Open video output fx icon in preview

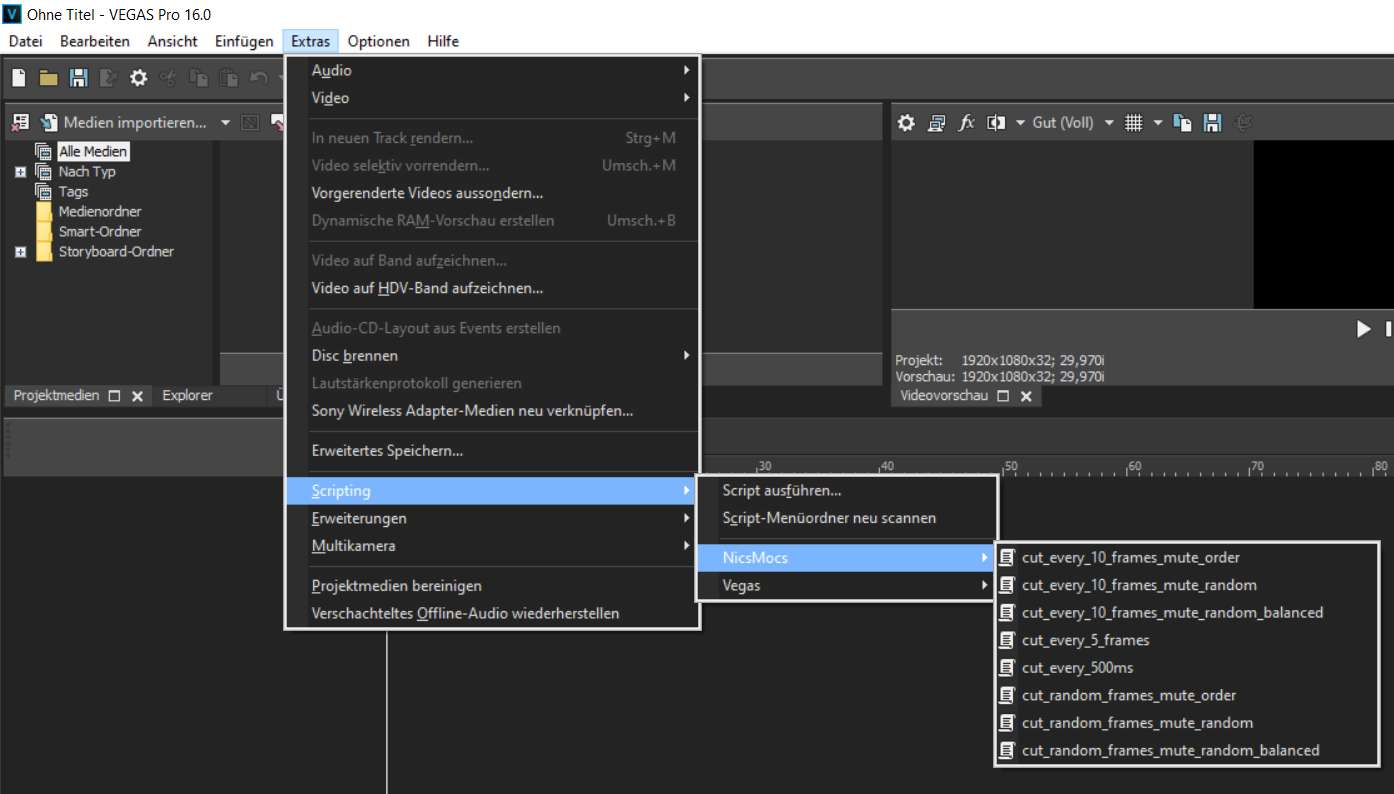[x=966, y=123]
